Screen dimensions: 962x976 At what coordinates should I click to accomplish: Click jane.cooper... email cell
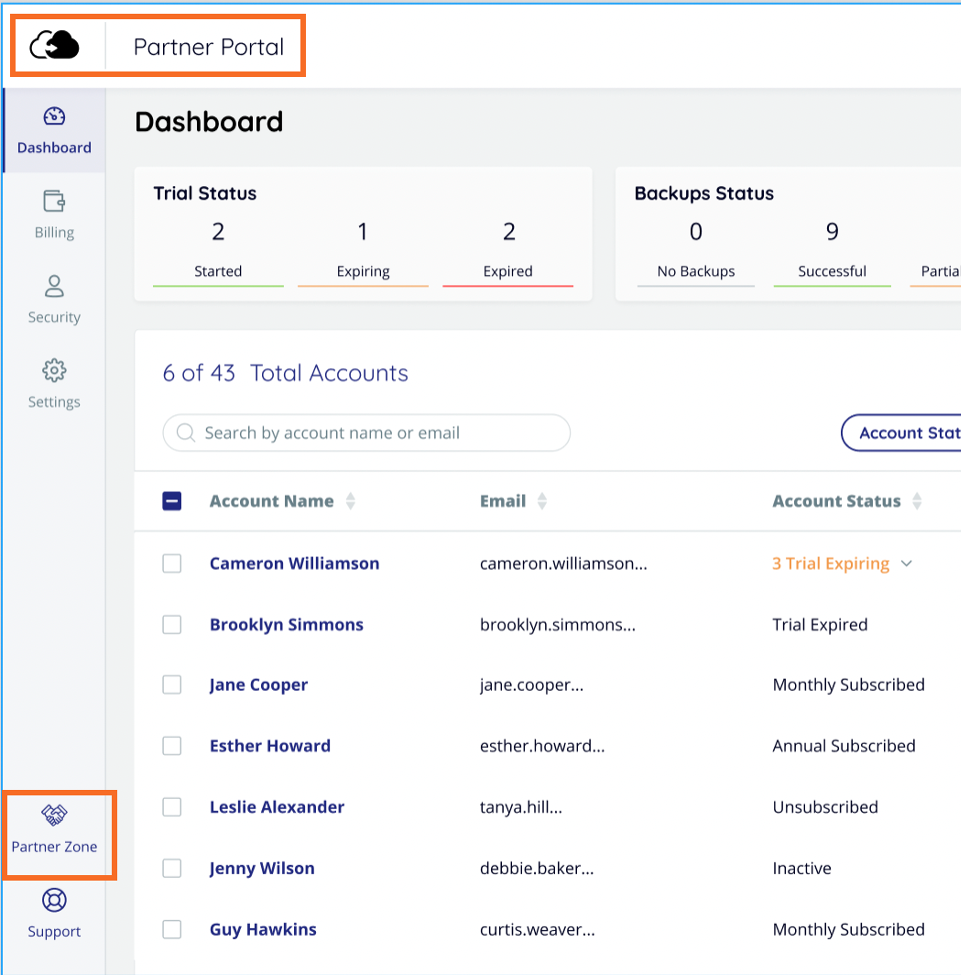[x=532, y=685]
